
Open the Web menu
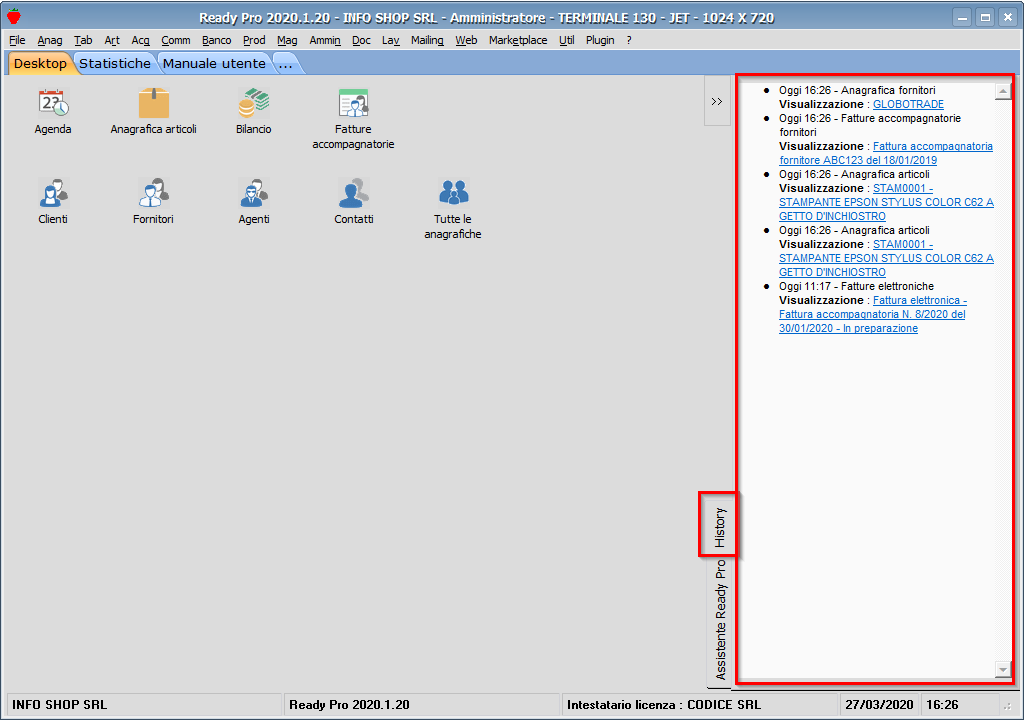click(x=466, y=40)
